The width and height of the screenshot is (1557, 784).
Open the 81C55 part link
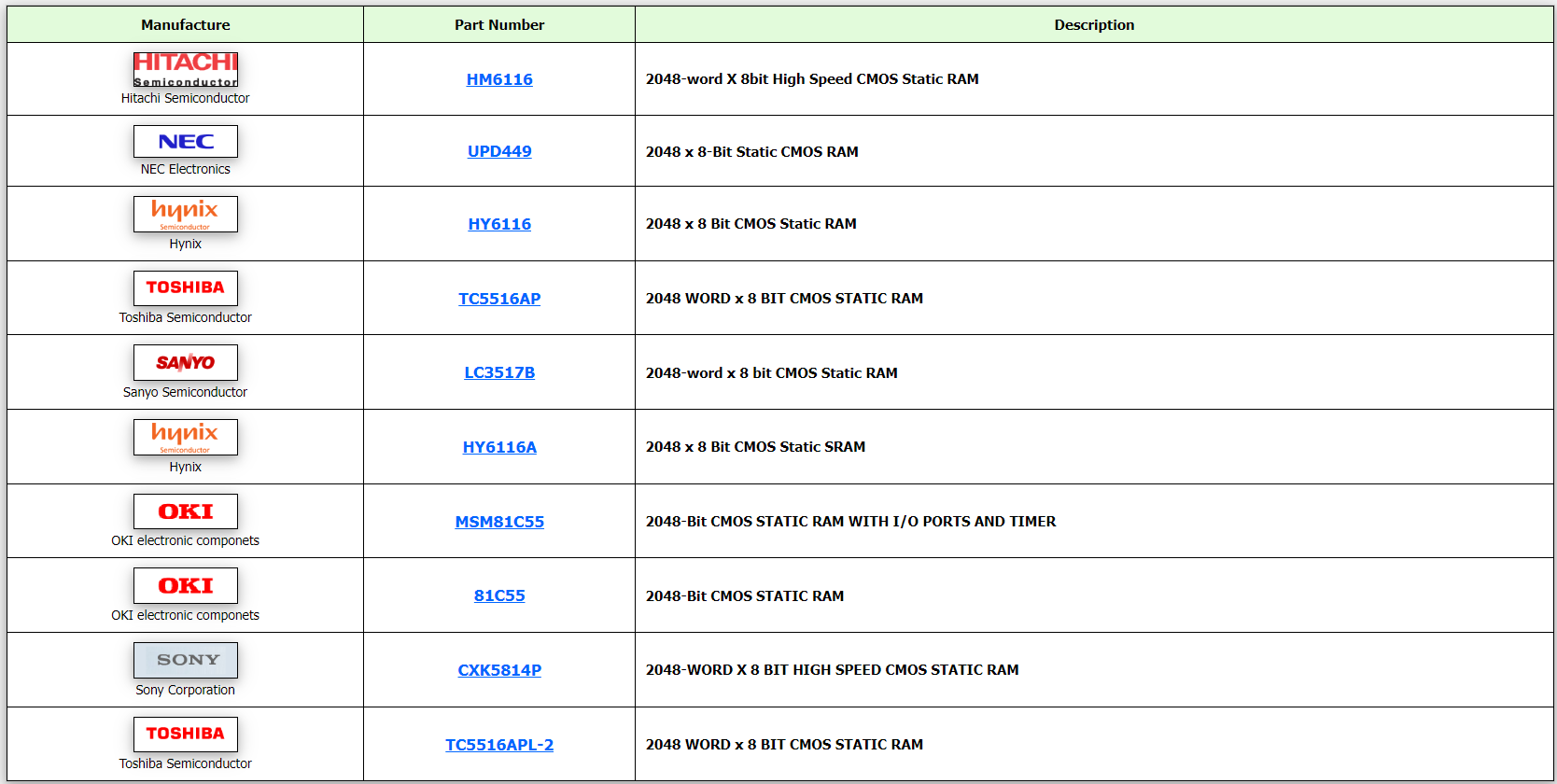click(x=499, y=595)
